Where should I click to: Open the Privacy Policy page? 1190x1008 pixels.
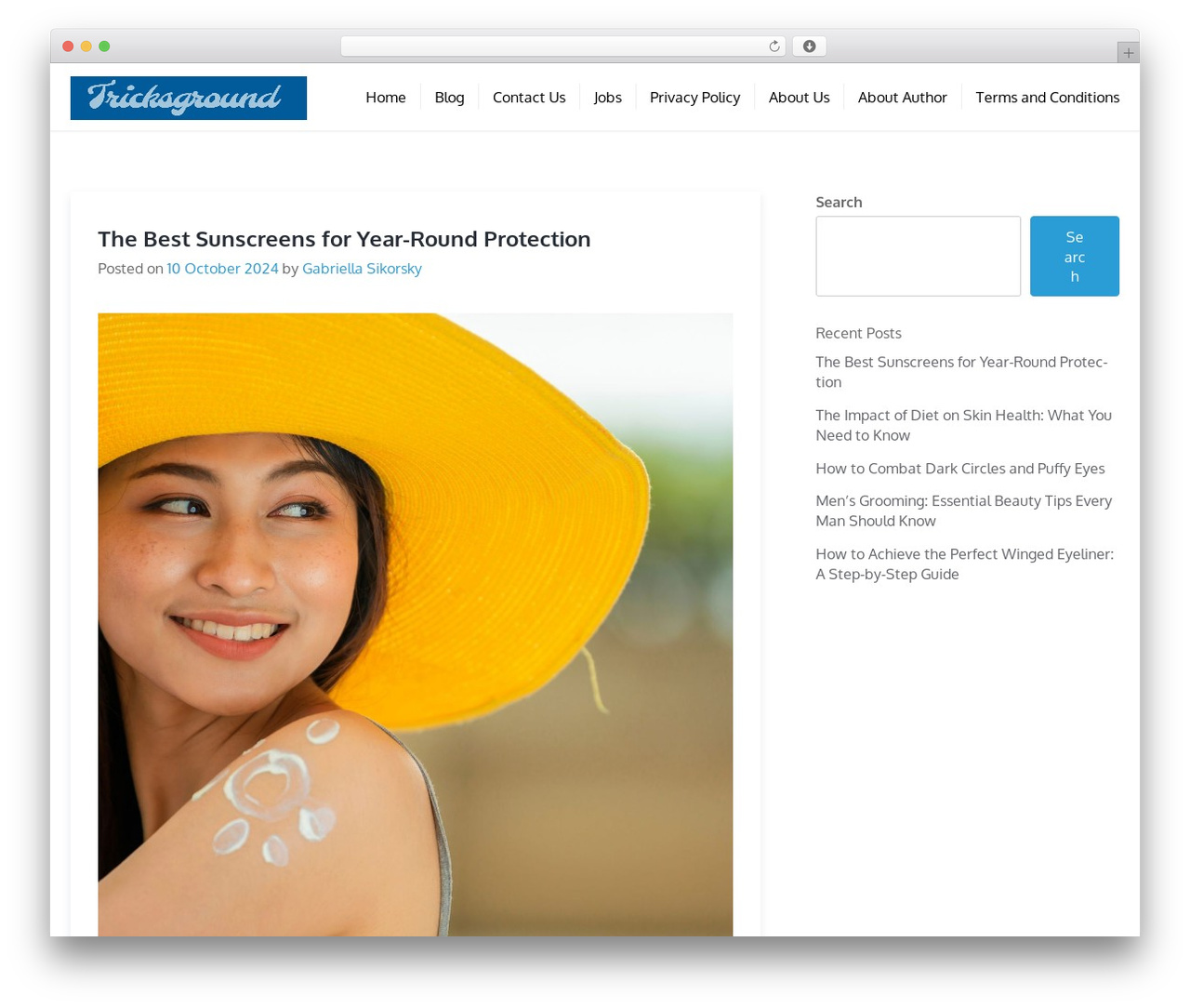point(694,98)
